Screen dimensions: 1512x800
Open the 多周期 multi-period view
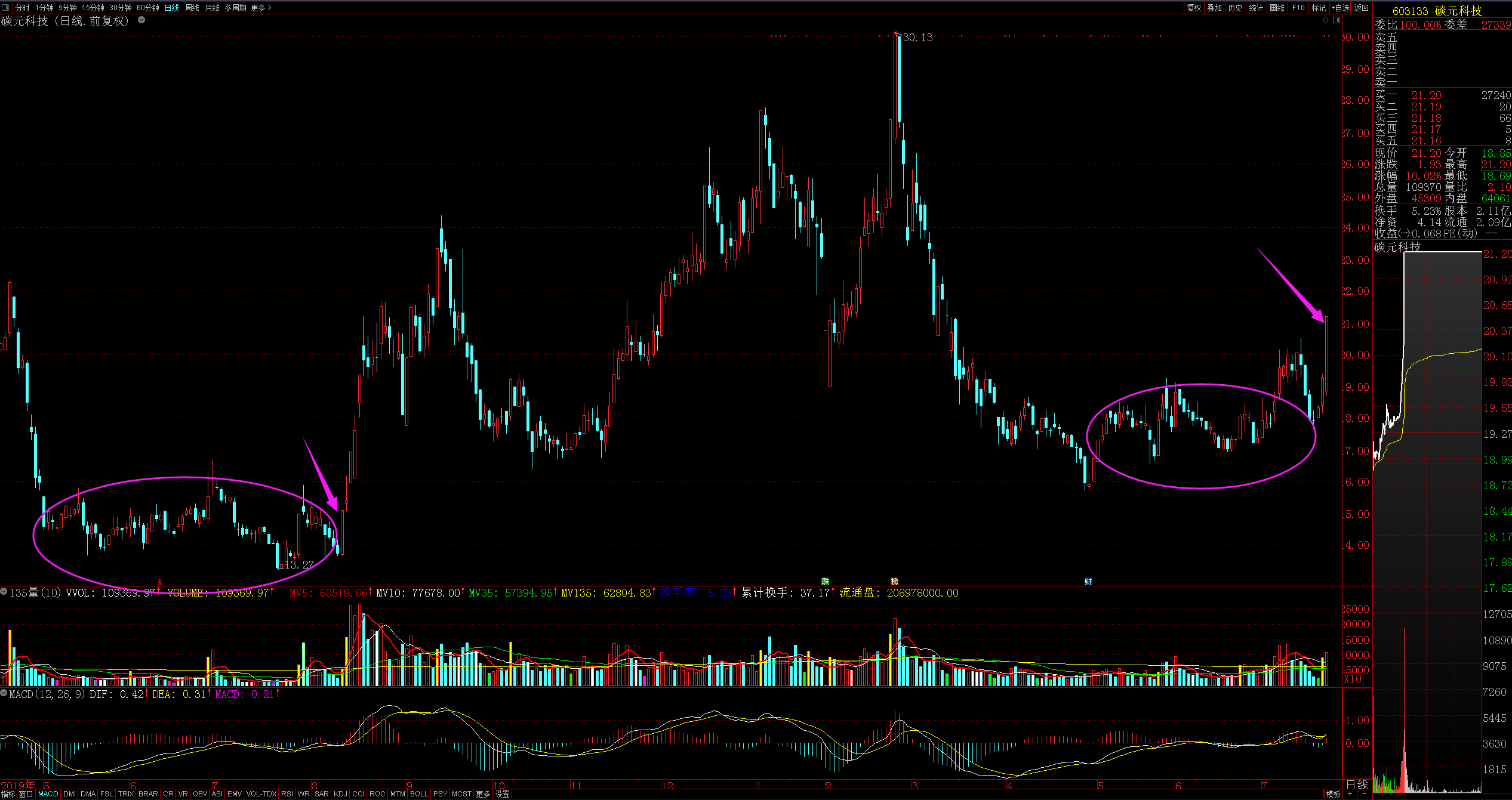235,8
